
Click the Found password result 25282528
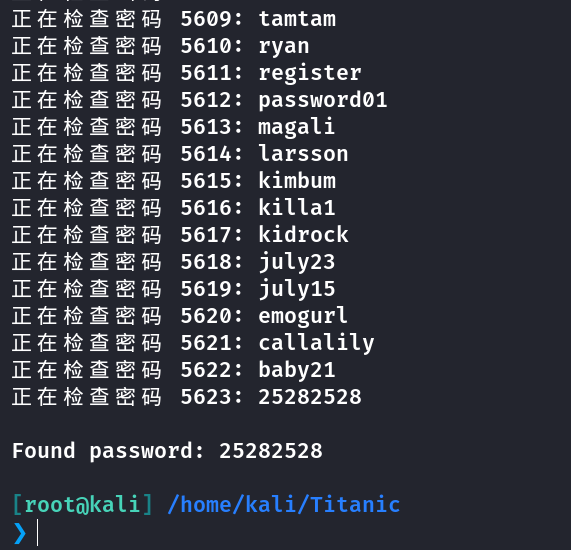(271, 451)
